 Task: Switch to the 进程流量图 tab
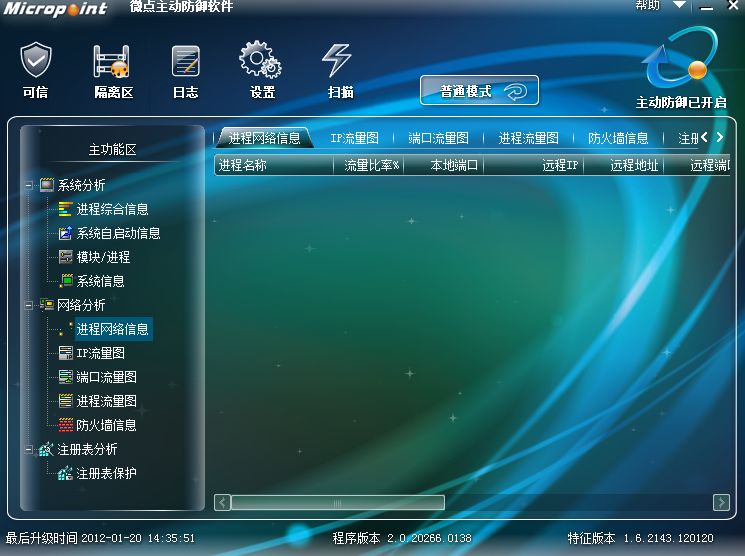pos(528,138)
